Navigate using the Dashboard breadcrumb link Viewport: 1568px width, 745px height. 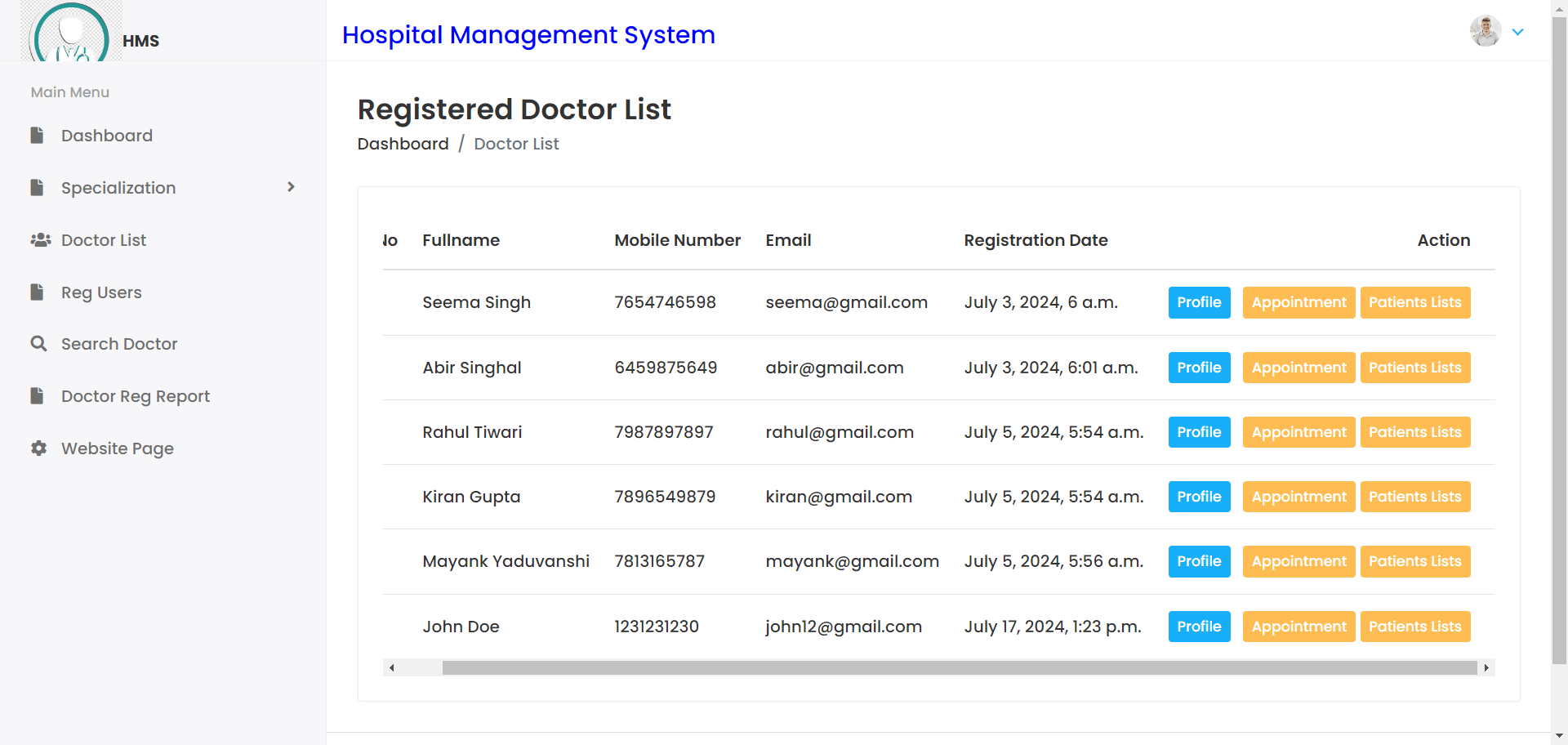403,144
